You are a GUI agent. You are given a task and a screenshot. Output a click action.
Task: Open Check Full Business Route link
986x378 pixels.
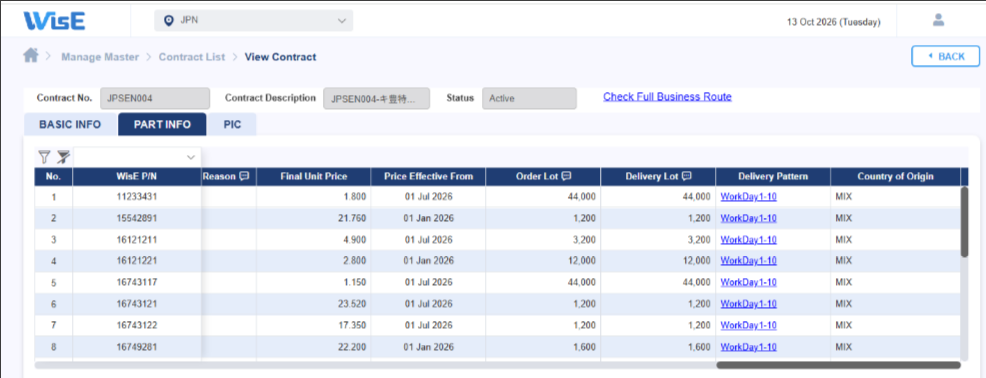point(667,97)
